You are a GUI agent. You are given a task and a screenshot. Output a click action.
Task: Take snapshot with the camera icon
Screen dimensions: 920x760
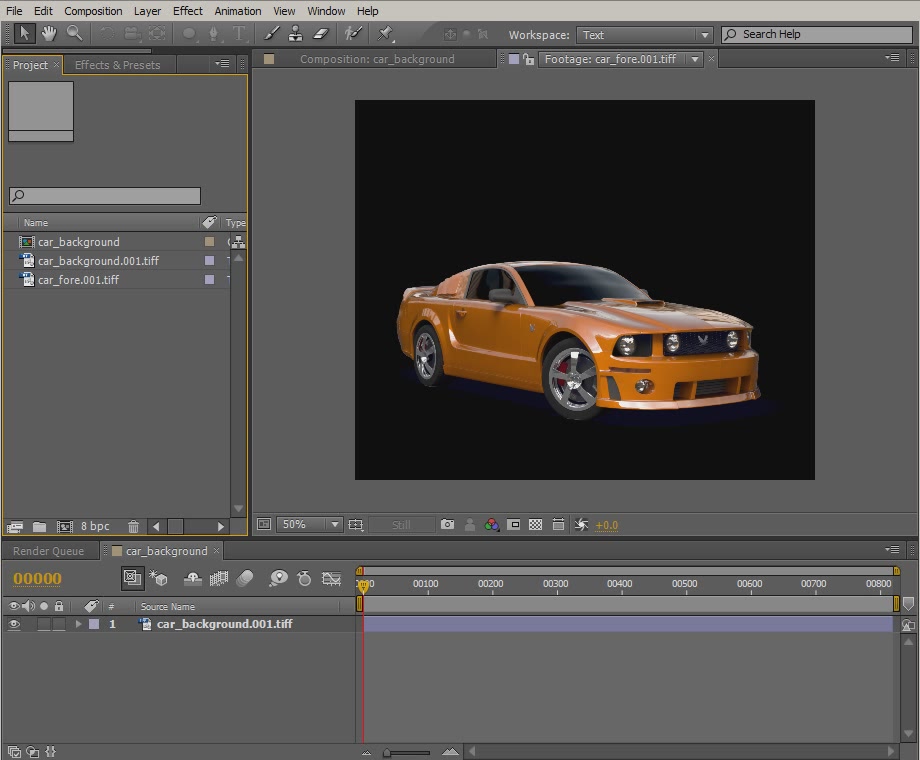[447, 524]
